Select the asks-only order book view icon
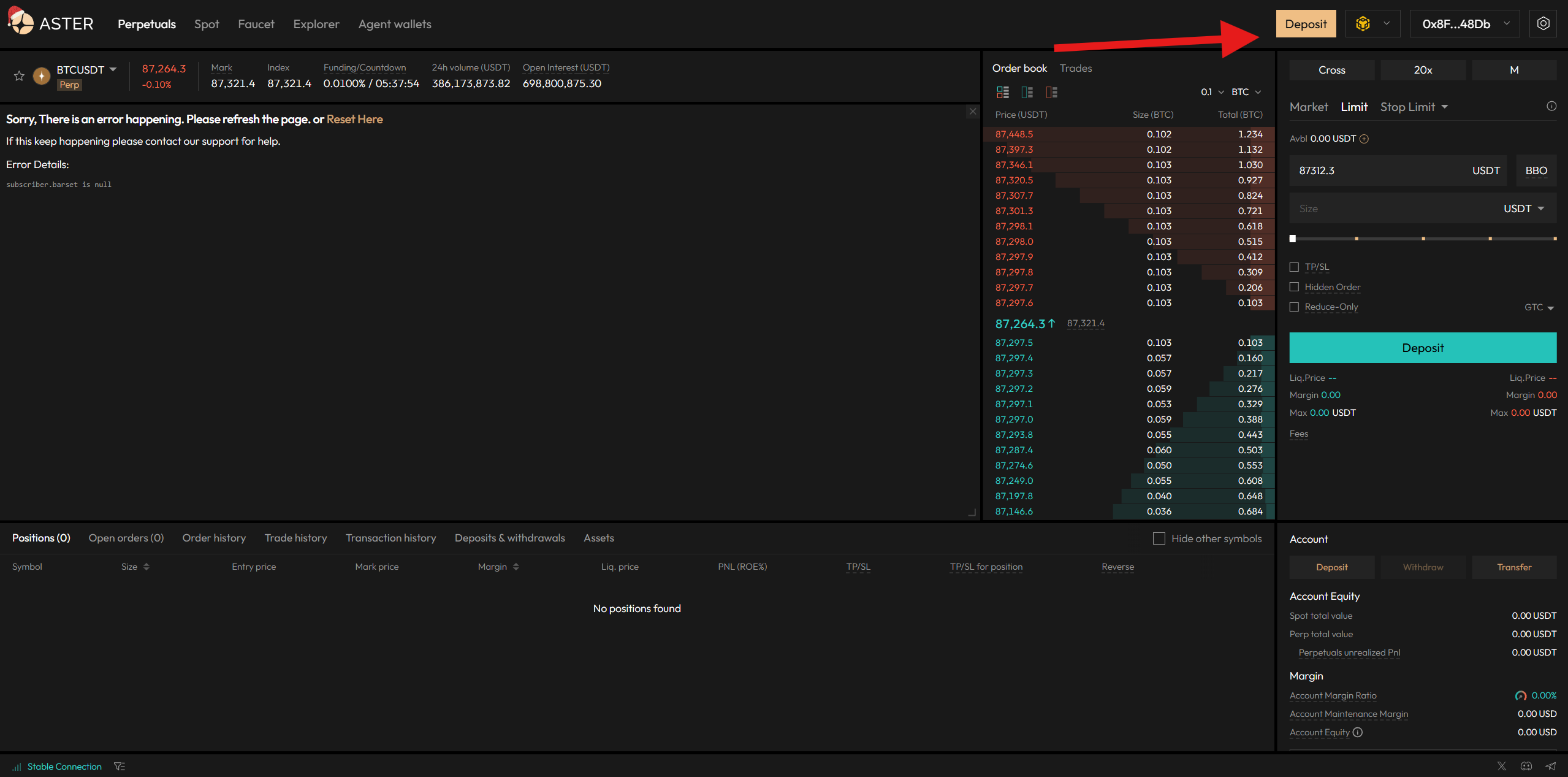The image size is (1568, 777). pyautogui.click(x=1052, y=92)
